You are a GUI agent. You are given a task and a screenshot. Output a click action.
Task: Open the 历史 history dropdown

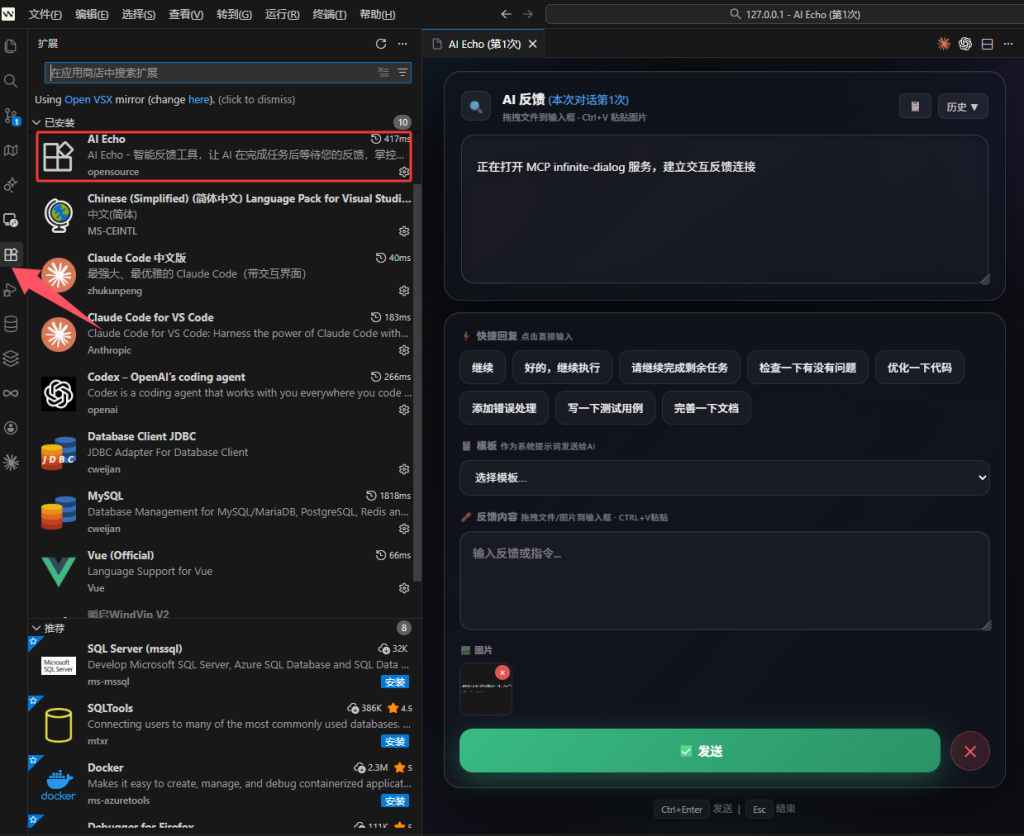[962, 106]
